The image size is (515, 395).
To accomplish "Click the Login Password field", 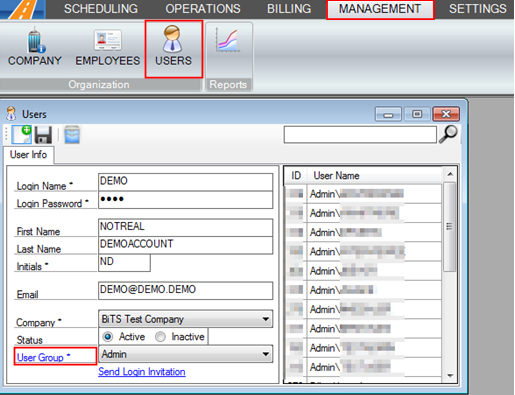I will (186, 200).
